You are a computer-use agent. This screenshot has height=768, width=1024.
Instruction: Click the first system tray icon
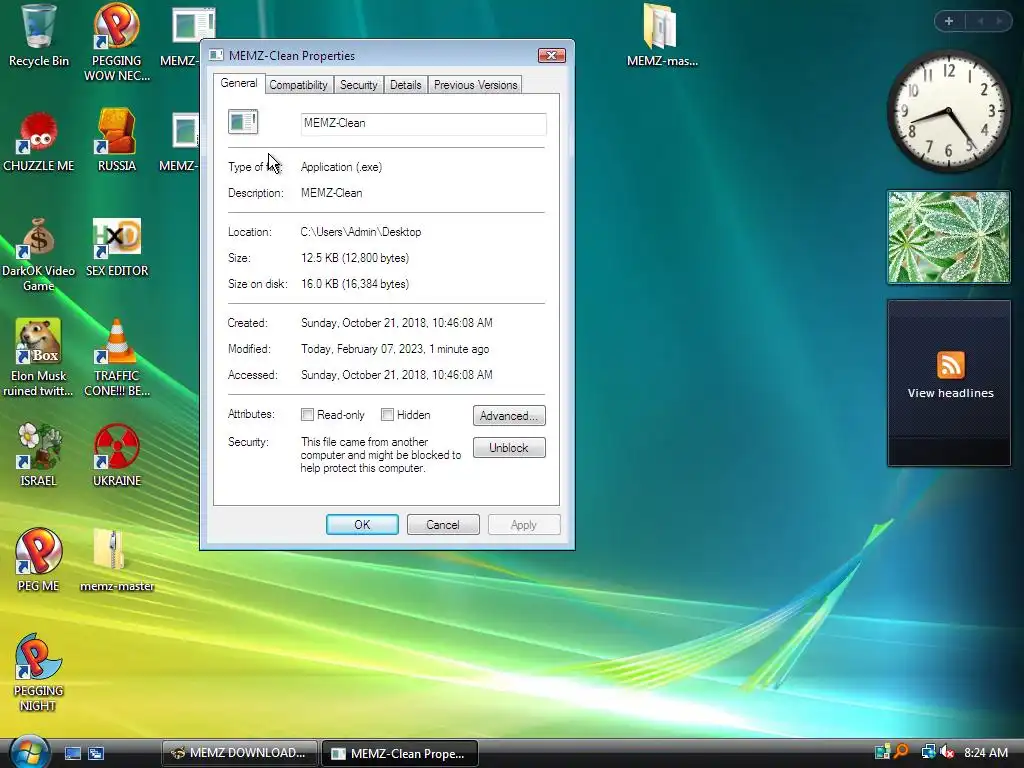[882, 752]
